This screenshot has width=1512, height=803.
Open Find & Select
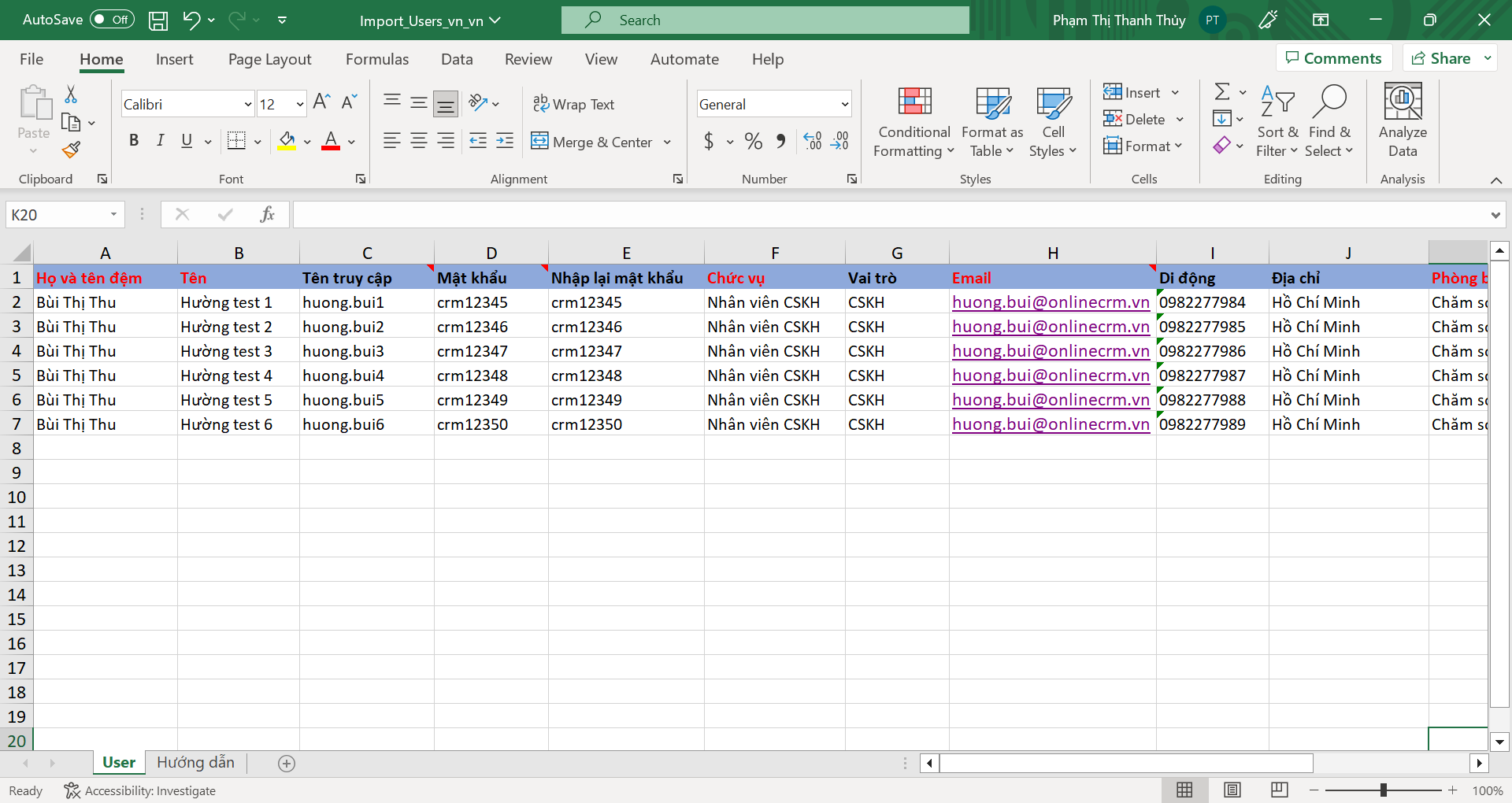(x=1329, y=120)
